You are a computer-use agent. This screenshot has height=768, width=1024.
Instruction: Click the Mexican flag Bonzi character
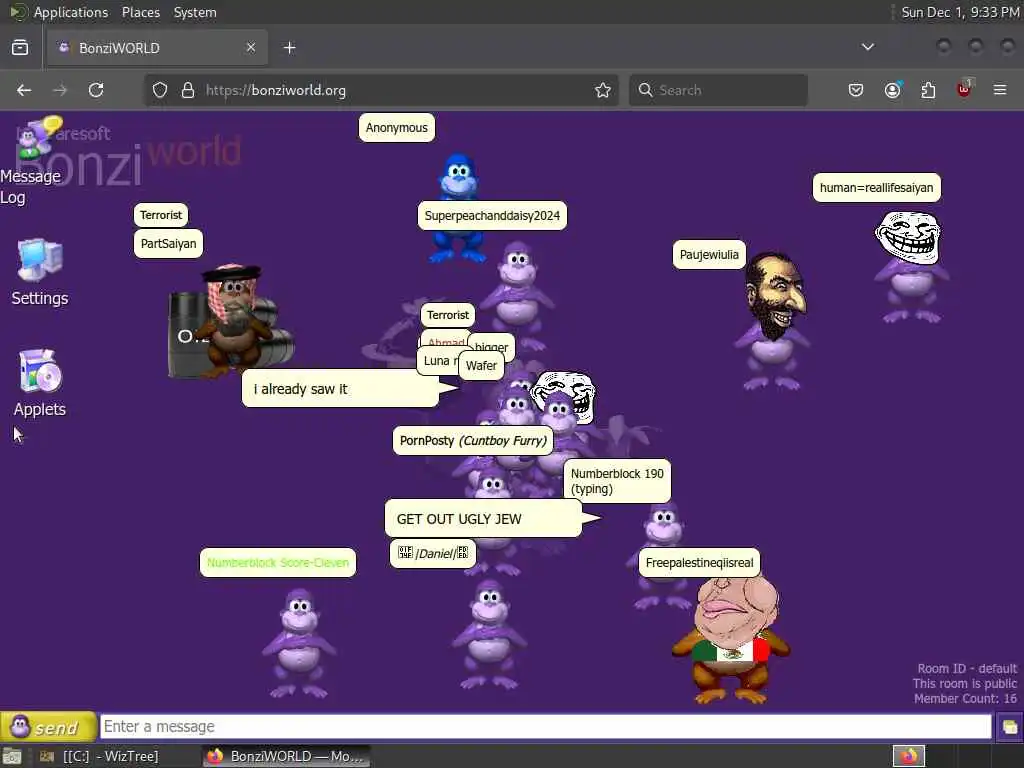click(731, 641)
